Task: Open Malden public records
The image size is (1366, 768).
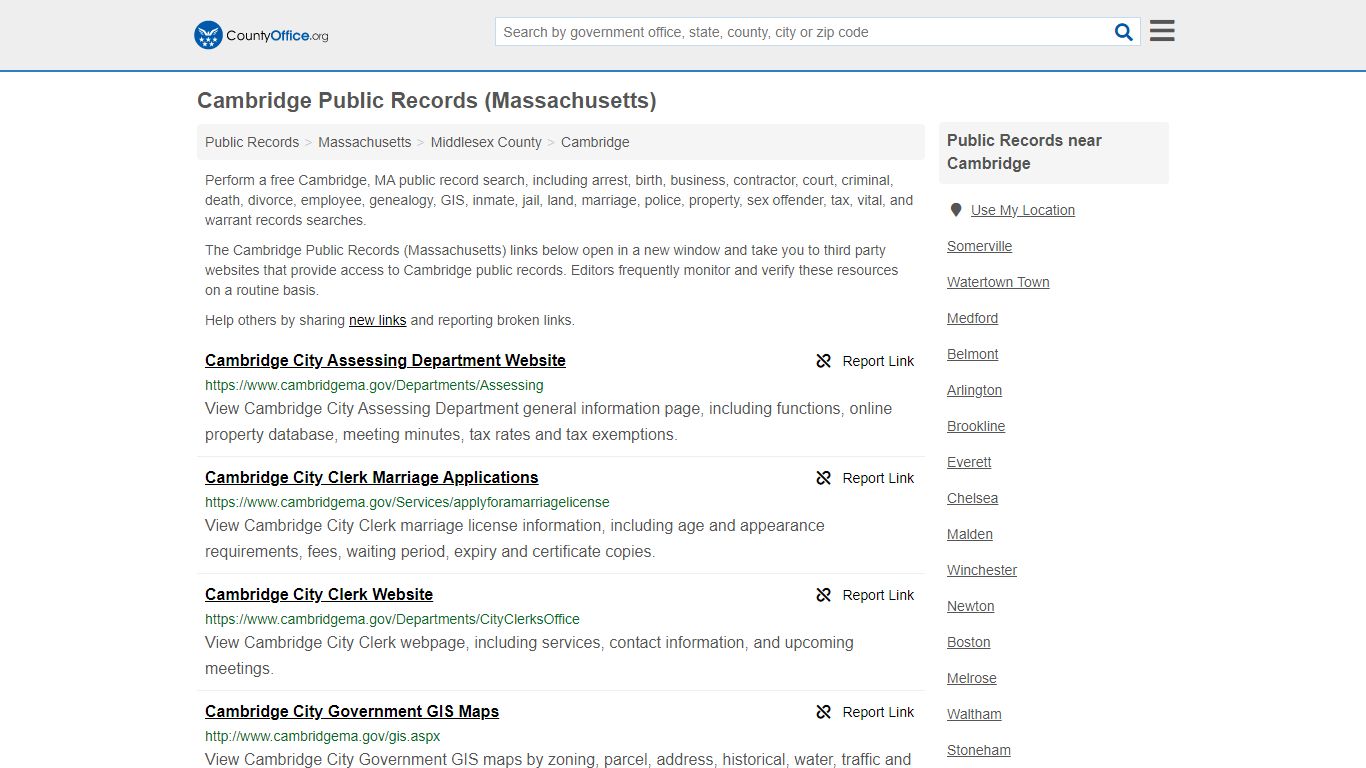Action: 970,534
